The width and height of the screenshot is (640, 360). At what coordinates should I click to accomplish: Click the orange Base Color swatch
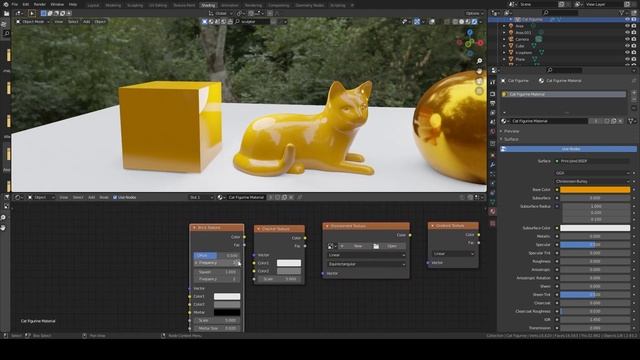point(595,190)
